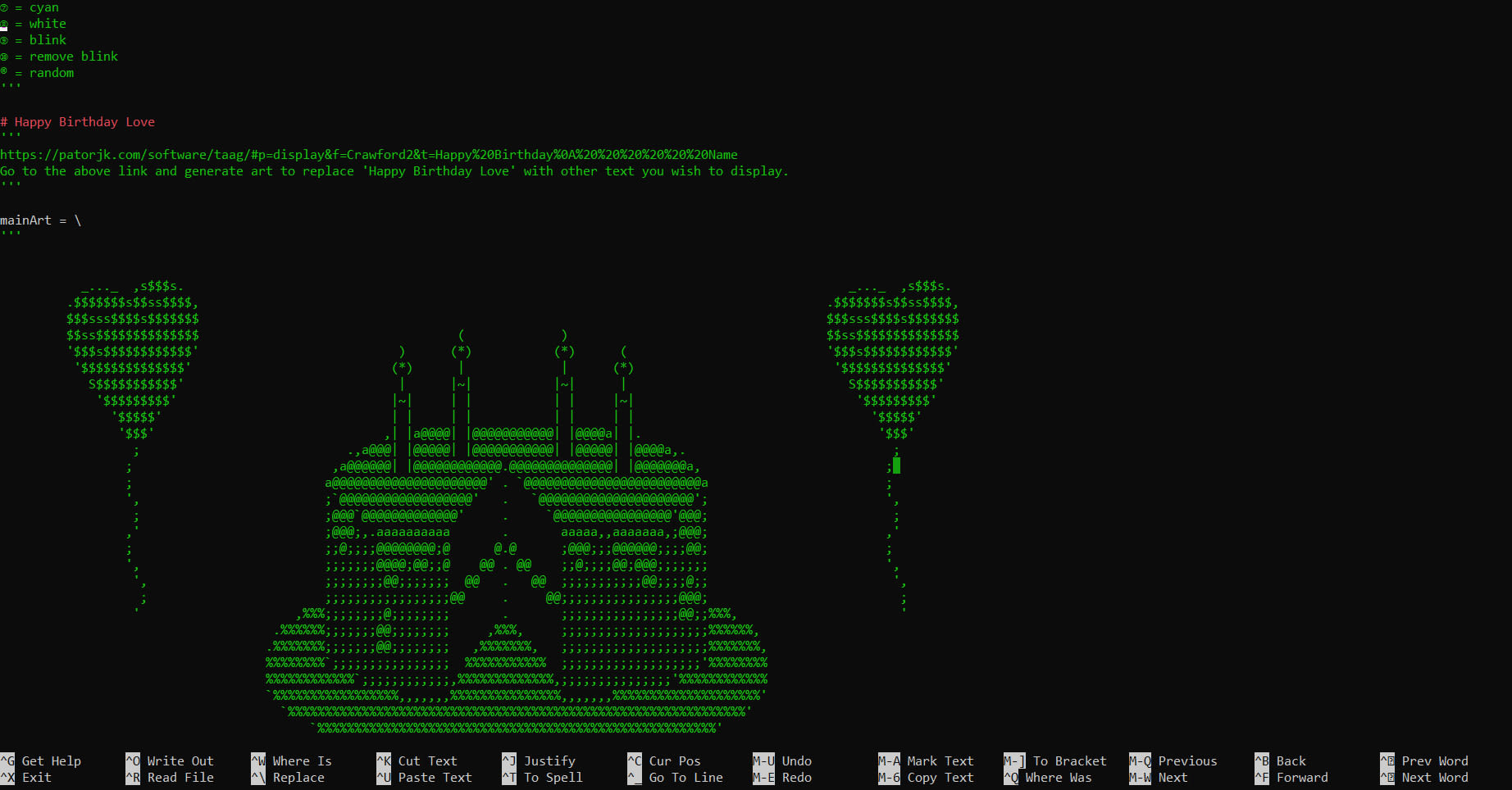Click Cur Pos to show cursor position
1512x790 pixels.
tap(676, 760)
